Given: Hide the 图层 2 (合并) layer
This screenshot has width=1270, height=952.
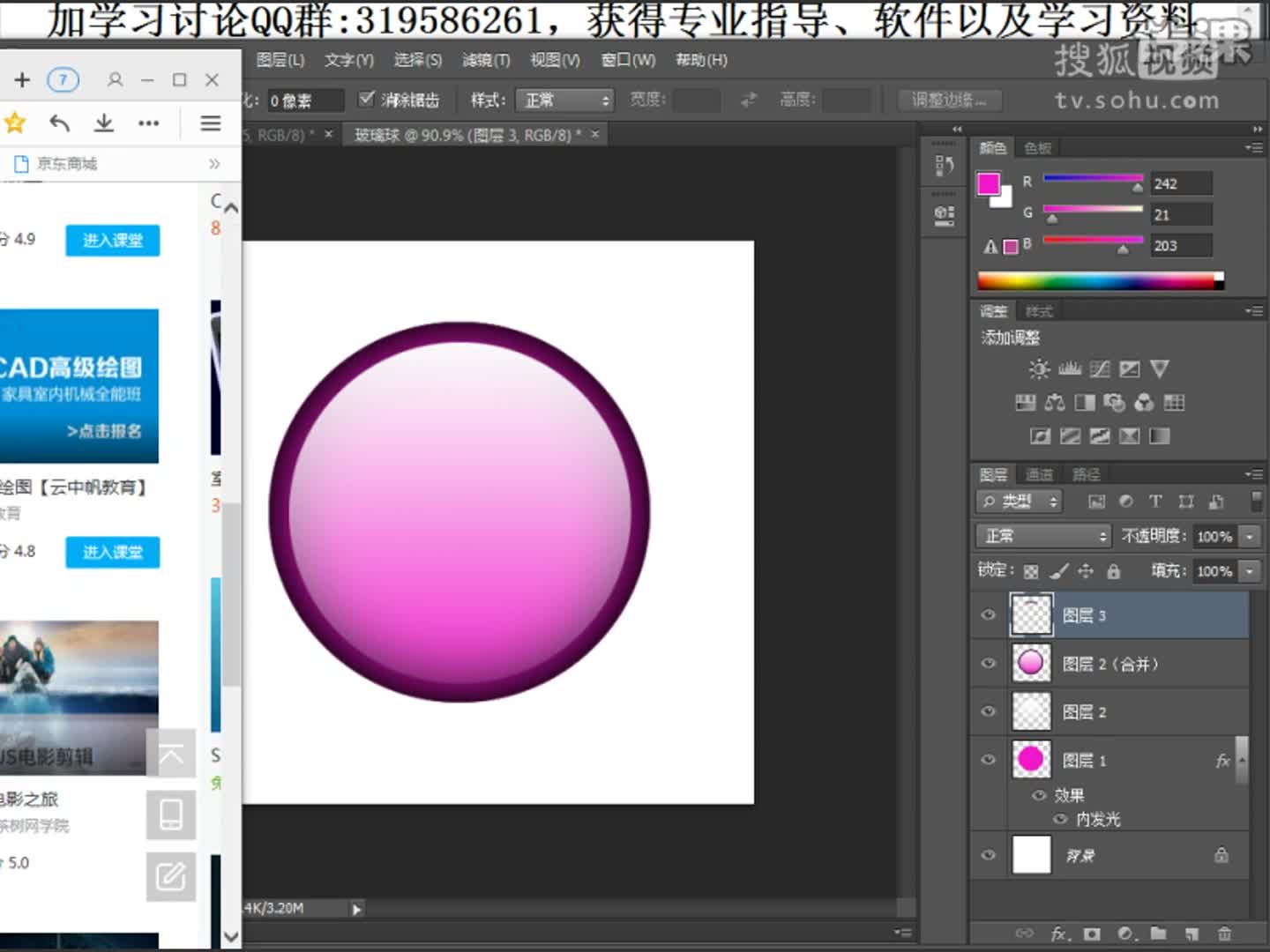Looking at the screenshot, I should (989, 664).
